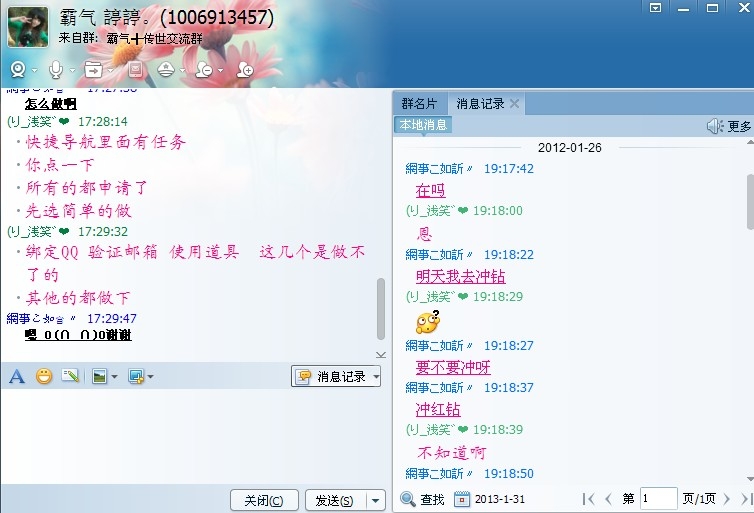This screenshot has width=754, height=513.
Task: Switch to the 群名片 tab
Action: click(x=419, y=103)
